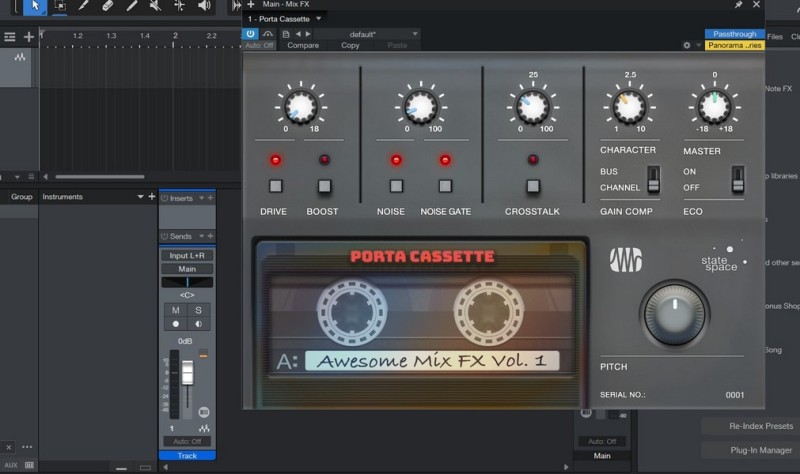
Task: Select the Arrow tool in the toolbar
Action: [x=35, y=6]
